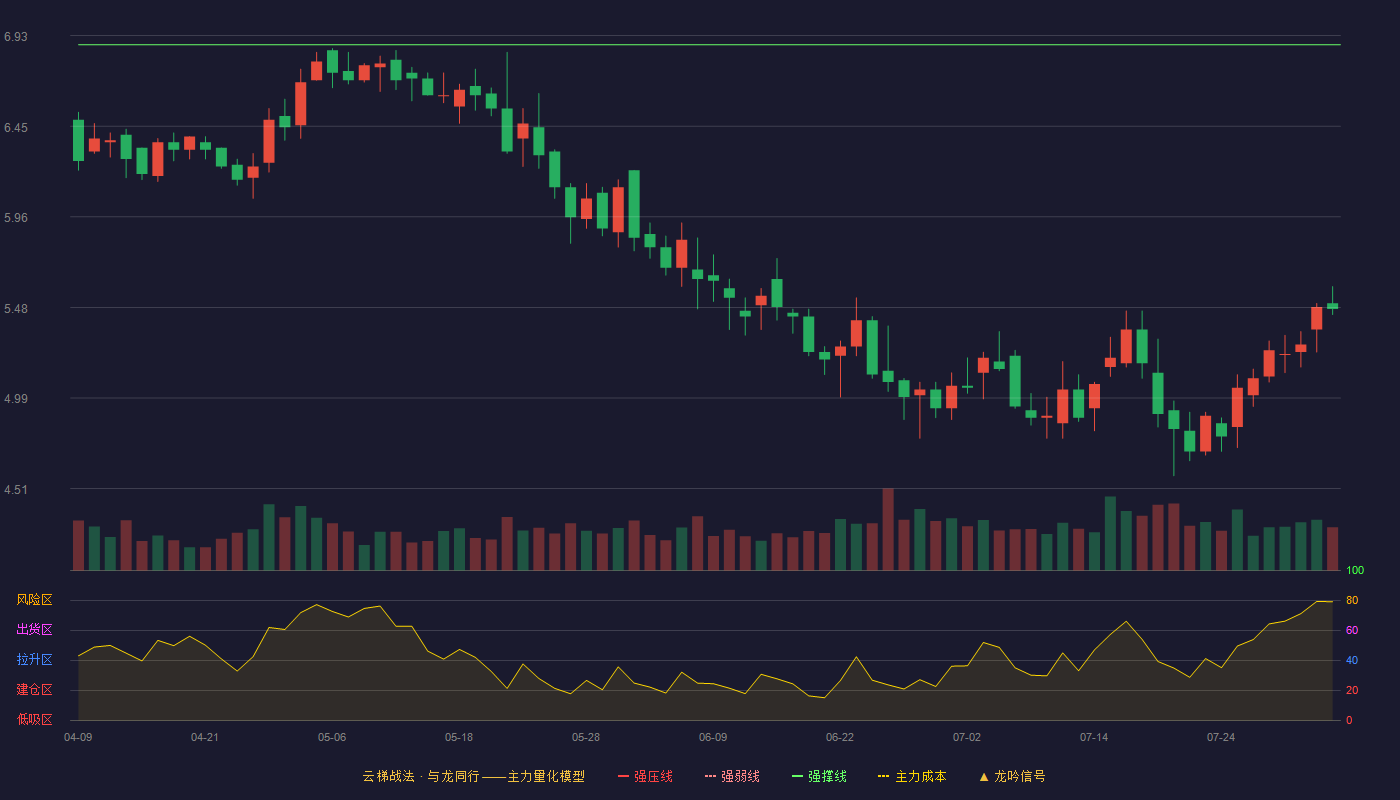Click the 建仓区 zone label

point(34,690)
